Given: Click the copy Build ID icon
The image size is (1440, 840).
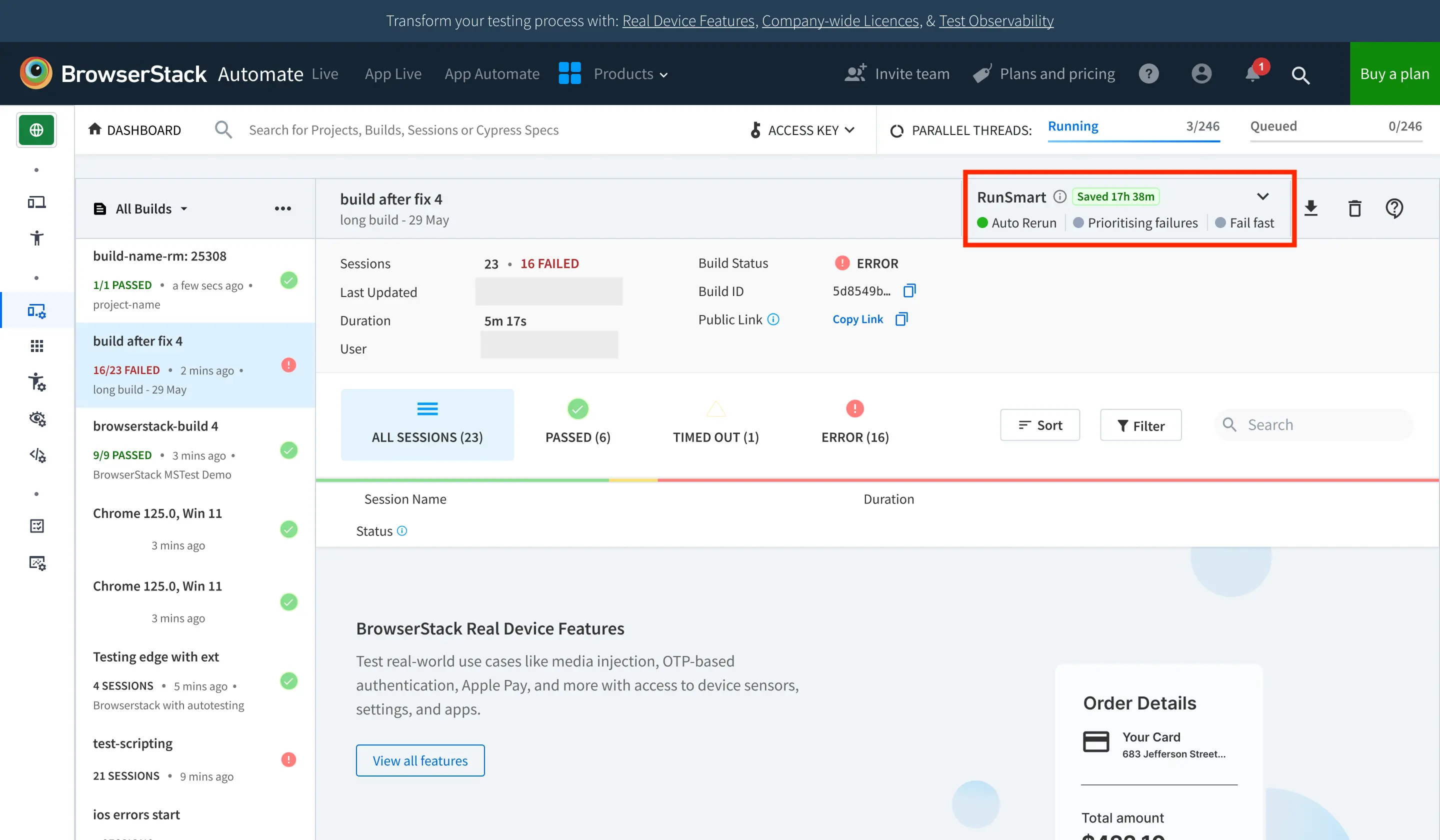Looking at the screenshot, I should pos(909,291).
